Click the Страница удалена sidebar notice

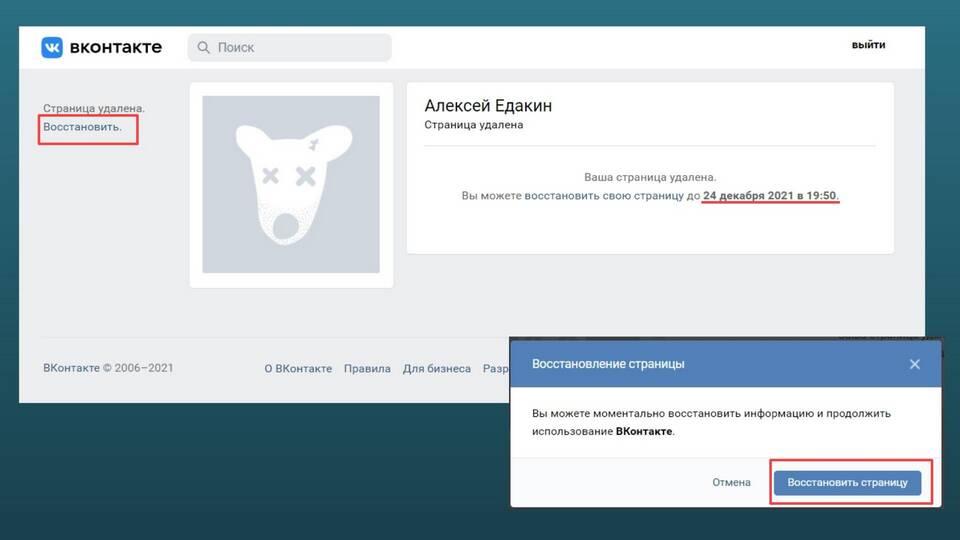pyautogui.click(x=94, y=108)
